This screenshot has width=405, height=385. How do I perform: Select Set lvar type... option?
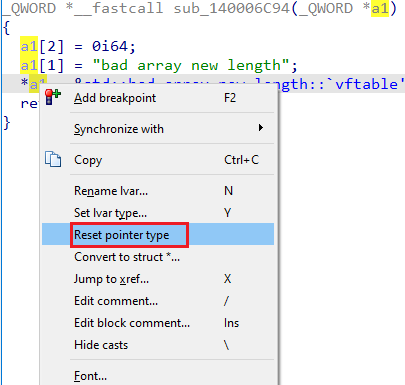click(x=158, y=213)
